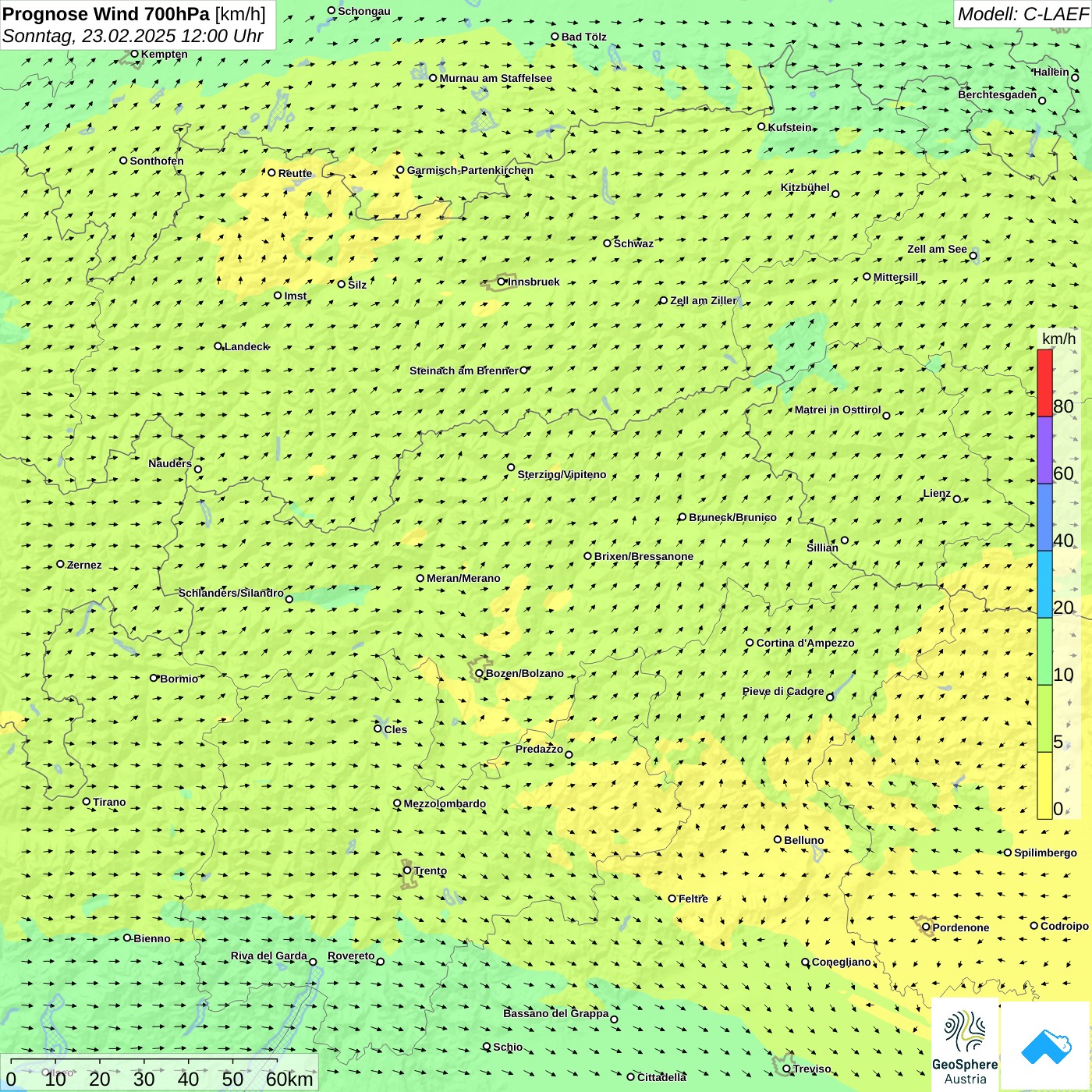Click the Kitzbühel city label
This screenshot has height=1092, width=1092.
coord(805,188)
